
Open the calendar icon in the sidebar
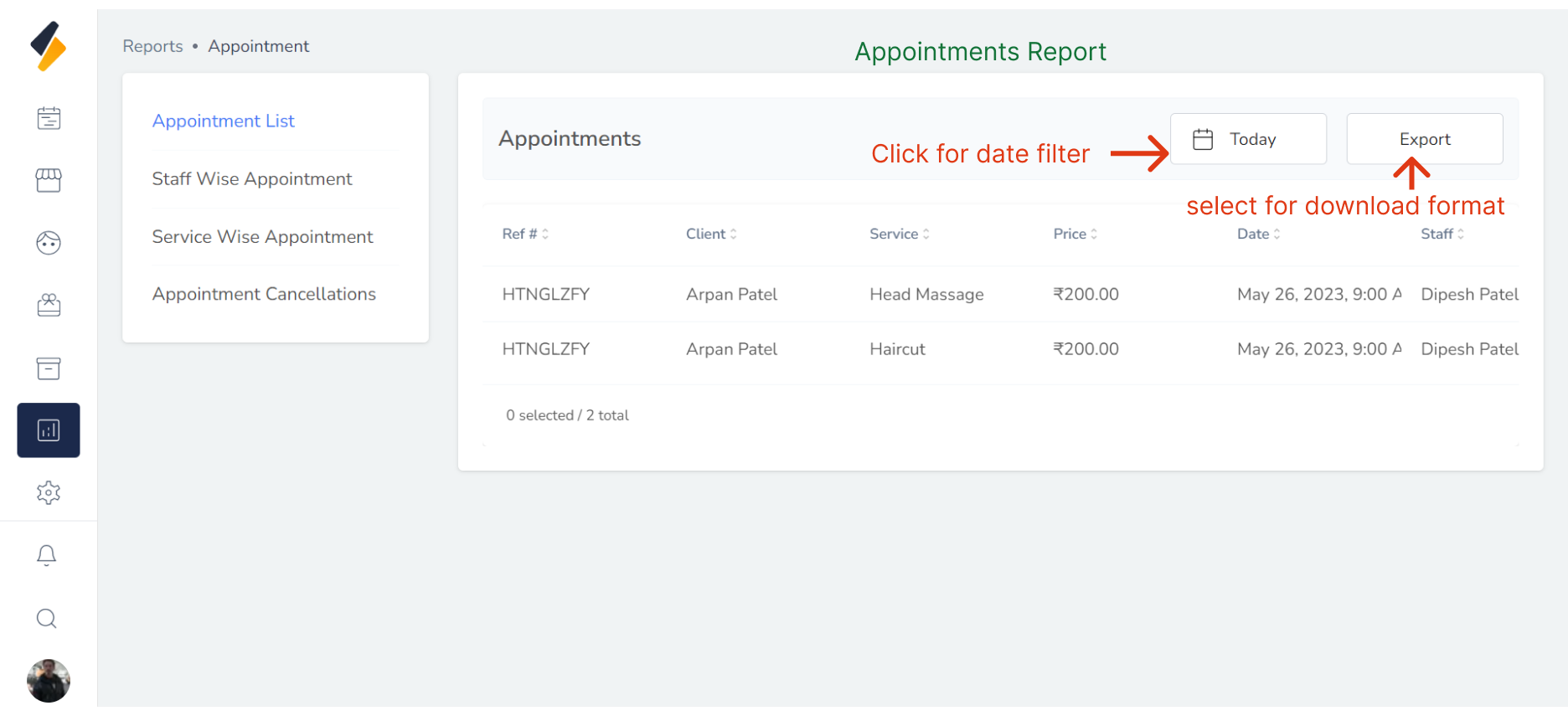(49, 118)
